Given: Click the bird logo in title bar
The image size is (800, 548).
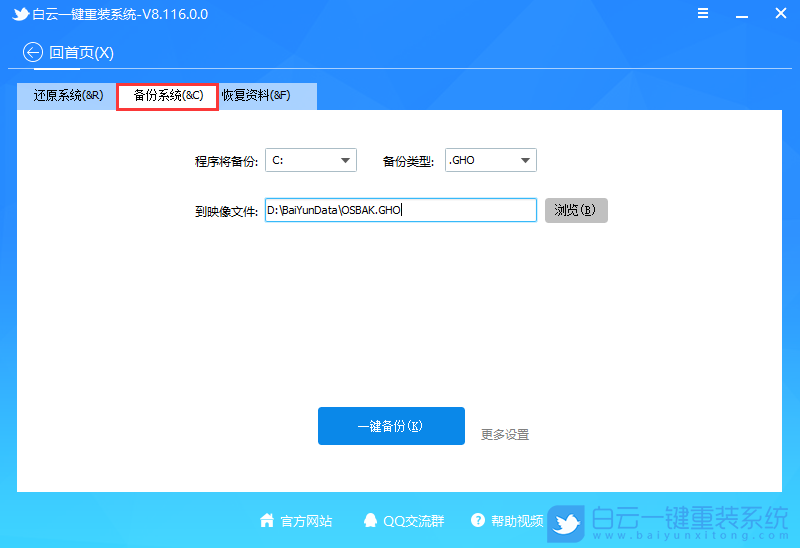Looking at the screenshot, I should tap(20, 14).
